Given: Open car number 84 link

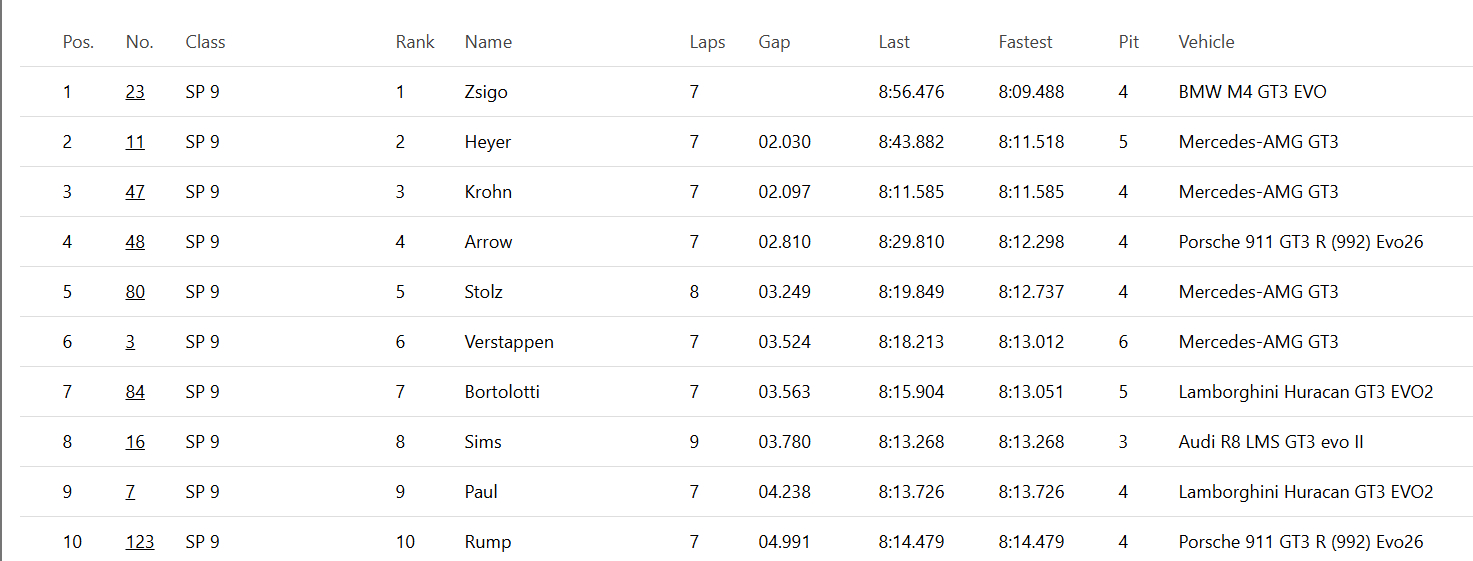Looking at the screenshot, I should coord(135,392).
